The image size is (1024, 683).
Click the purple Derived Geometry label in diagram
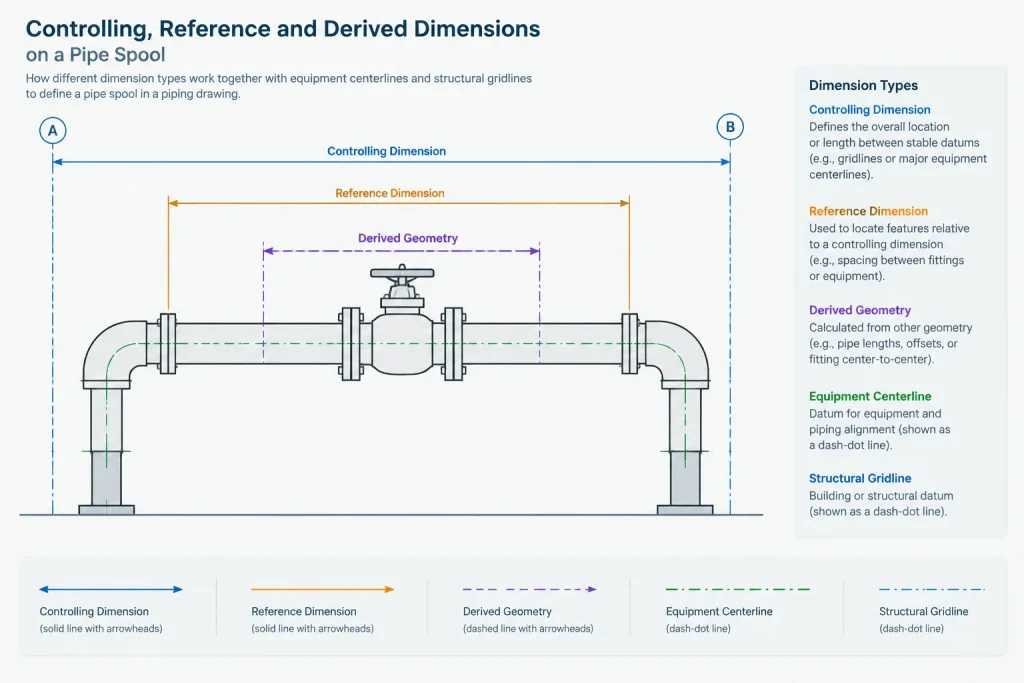click(408, 238)
